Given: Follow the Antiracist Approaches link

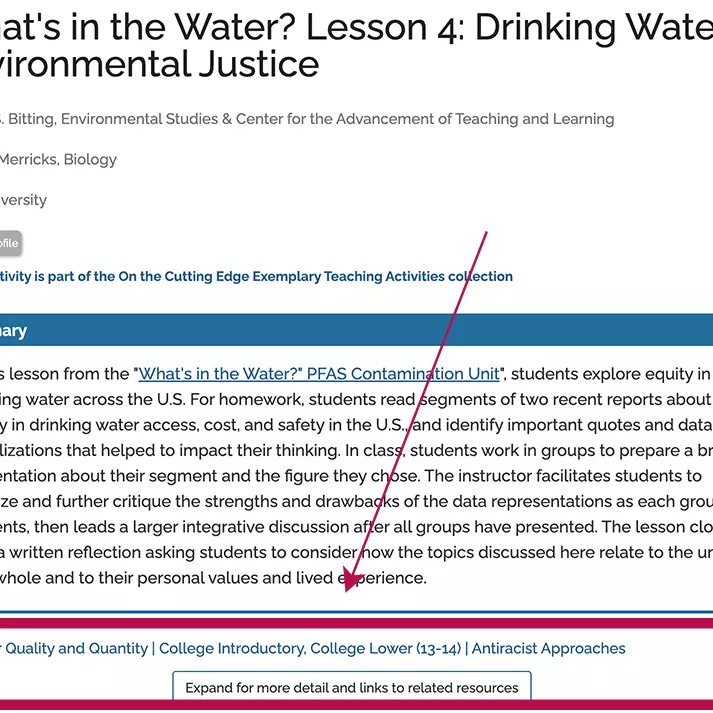Looking at the screenshot, I should [548, 648].
